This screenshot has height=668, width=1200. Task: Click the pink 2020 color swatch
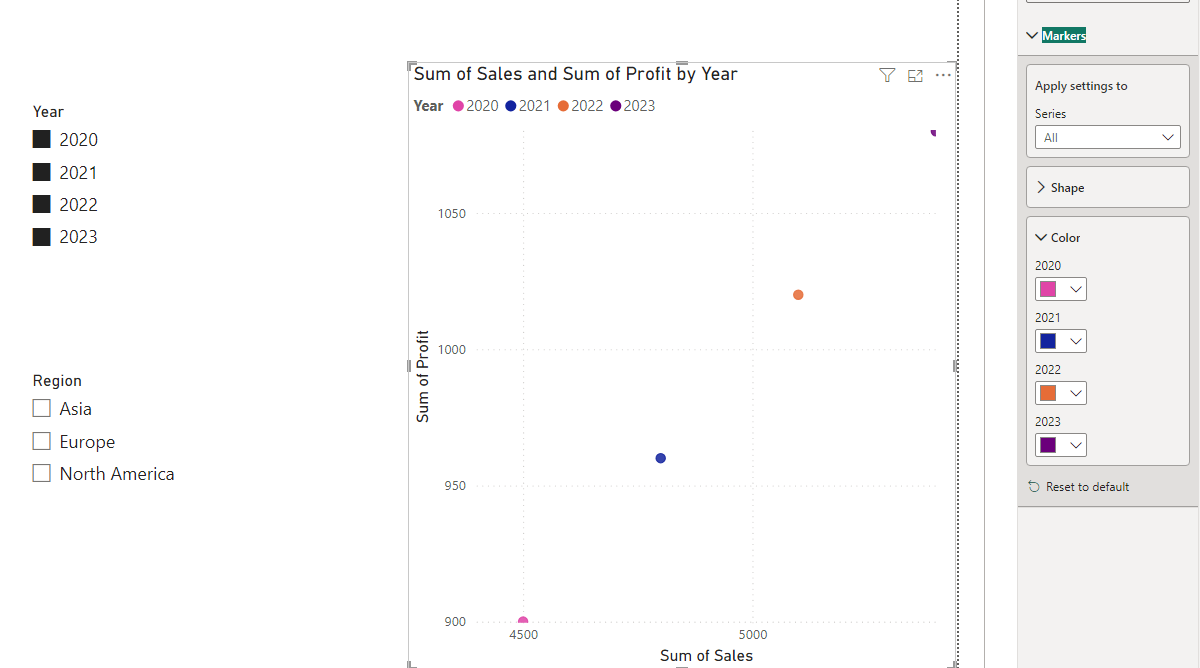(x=1048, y=289)
